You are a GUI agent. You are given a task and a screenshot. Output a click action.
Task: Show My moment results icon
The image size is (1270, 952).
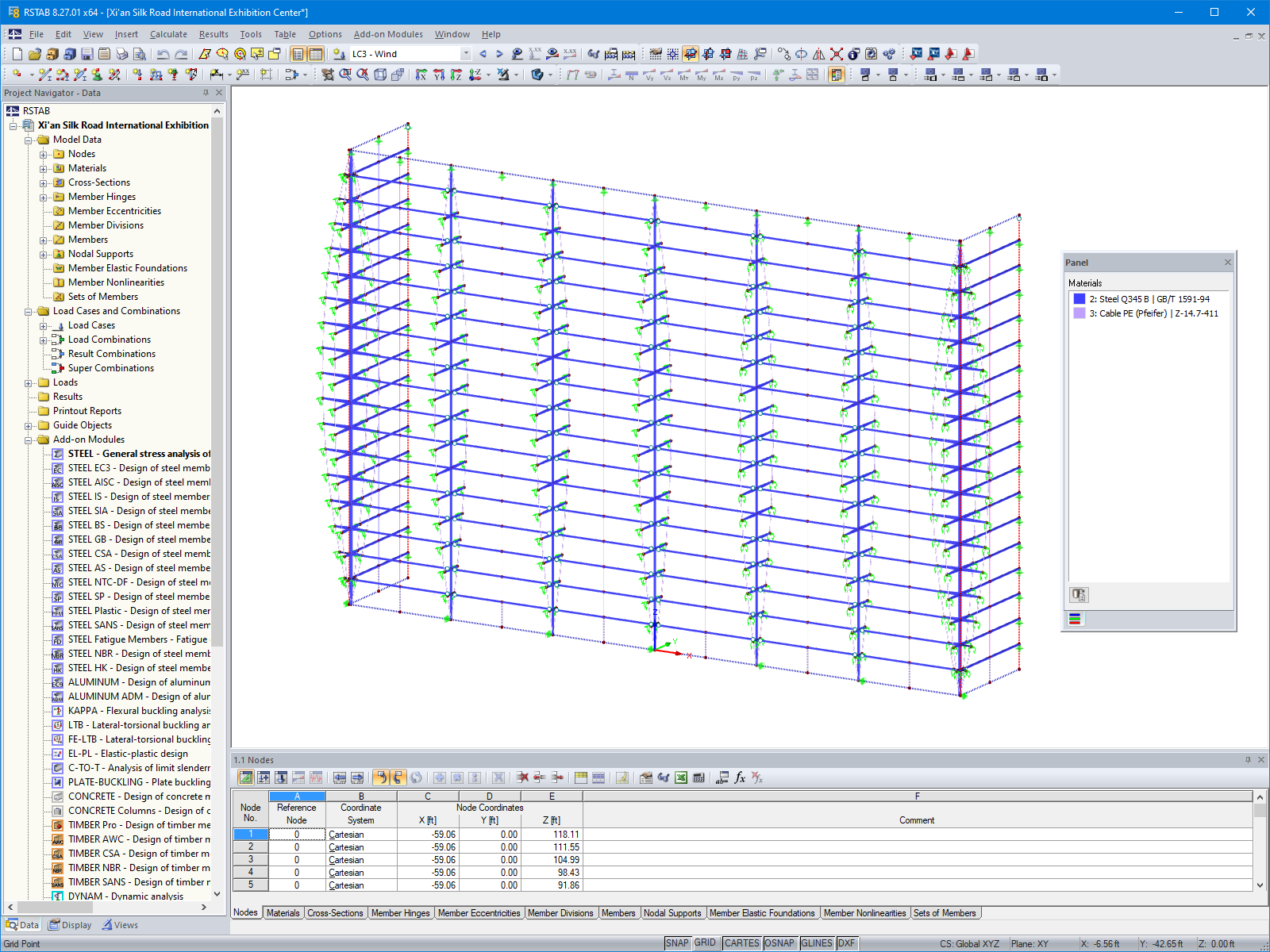tap(702, 75)
